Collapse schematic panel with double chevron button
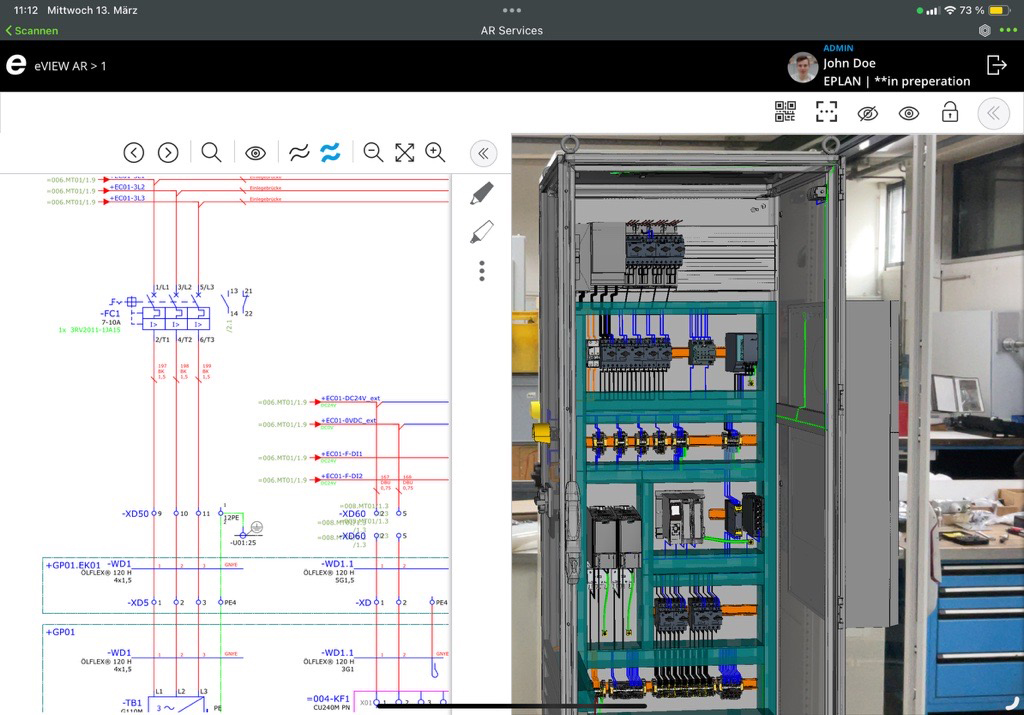The image size is (1024, 715). tap(483, 153)
